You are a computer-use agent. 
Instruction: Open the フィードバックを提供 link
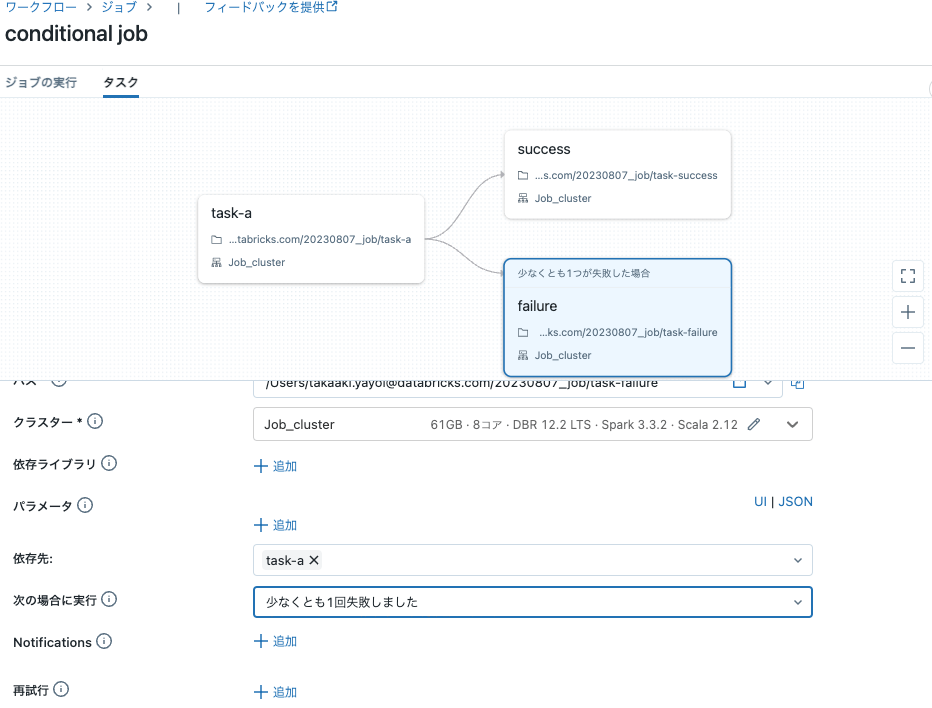270,7
